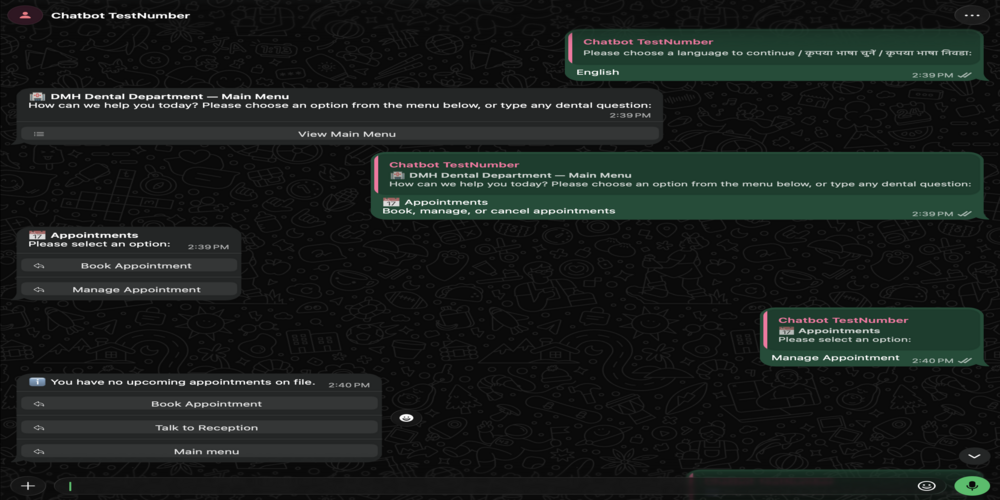
Task: Click the list icon on View Main Menu
Action: (x=39, y=134)
